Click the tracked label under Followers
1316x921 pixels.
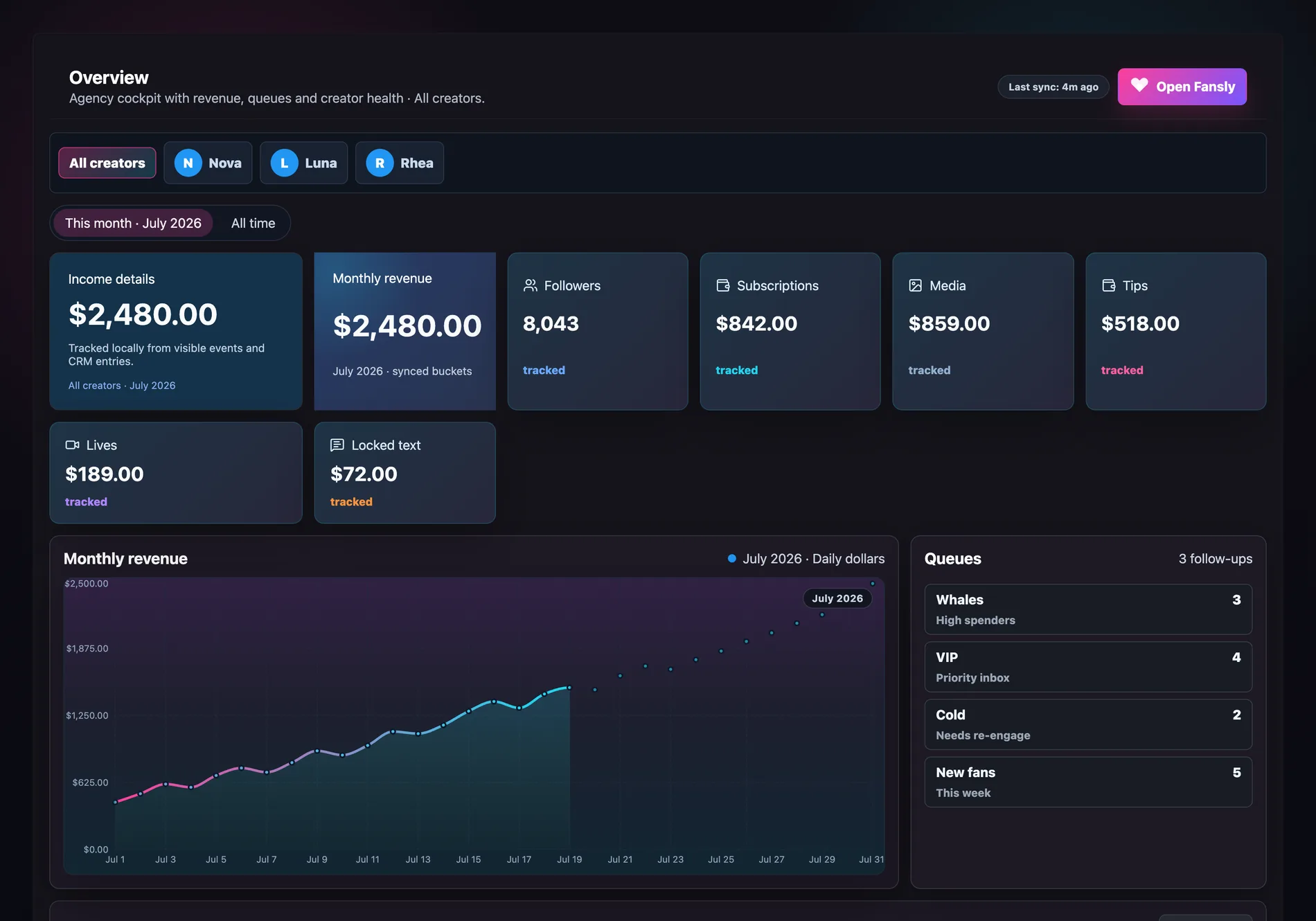[x=544, y=370]
